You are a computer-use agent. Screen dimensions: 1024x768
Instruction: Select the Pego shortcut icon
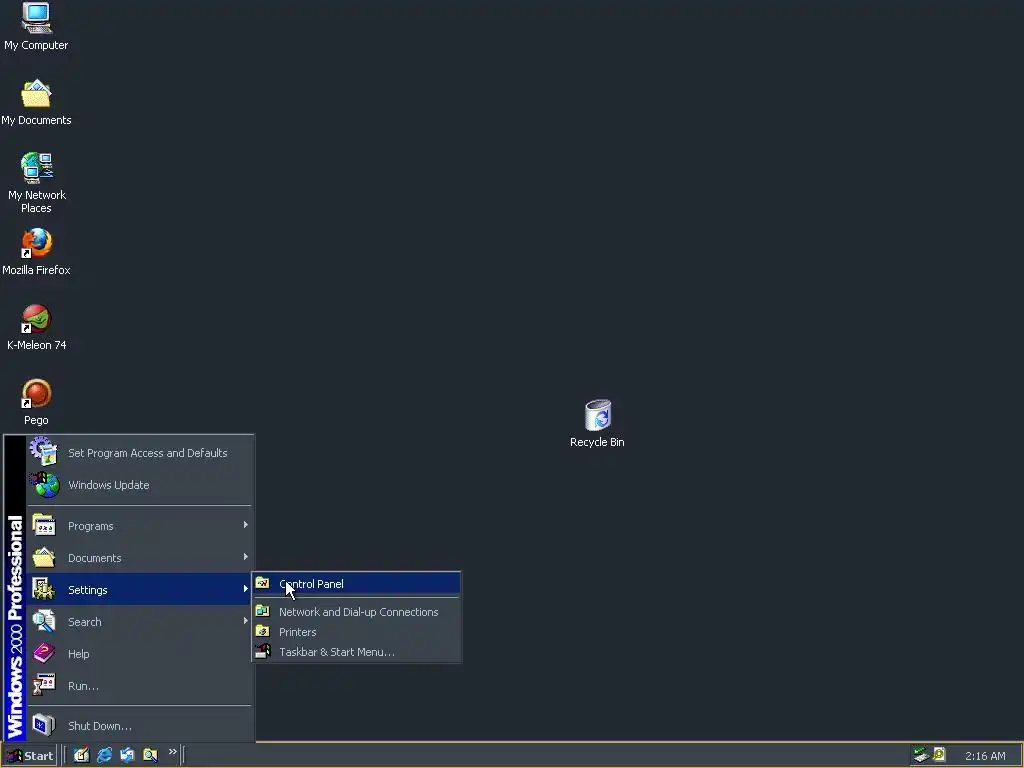(x=36, y=402)
